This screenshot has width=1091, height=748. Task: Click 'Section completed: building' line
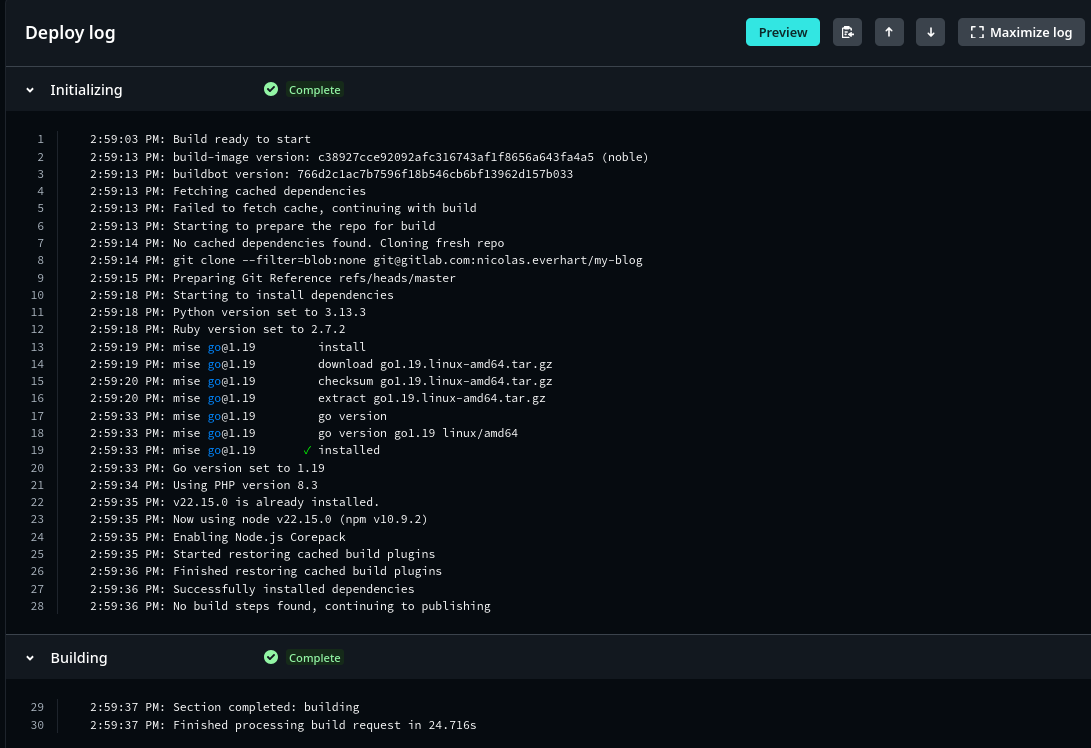pos(225,707)
